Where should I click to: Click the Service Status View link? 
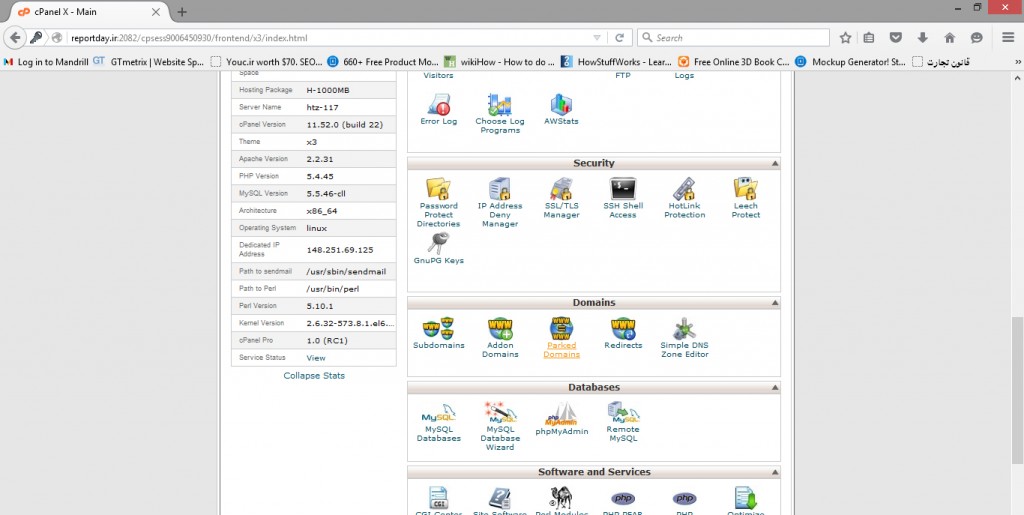(x=316, y=358)
